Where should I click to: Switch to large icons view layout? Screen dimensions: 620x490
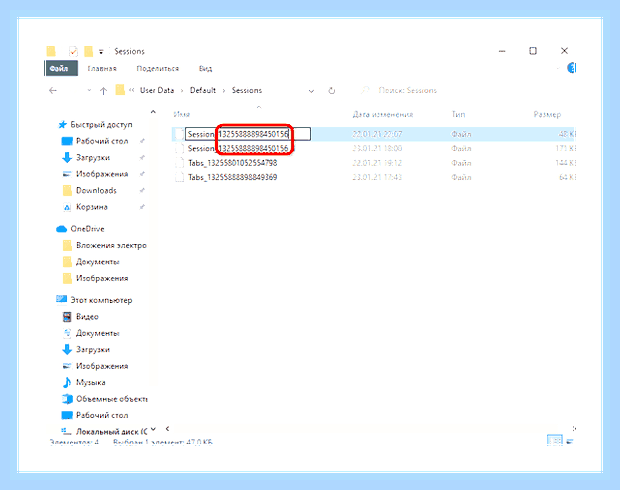click(x=570, y=441)
